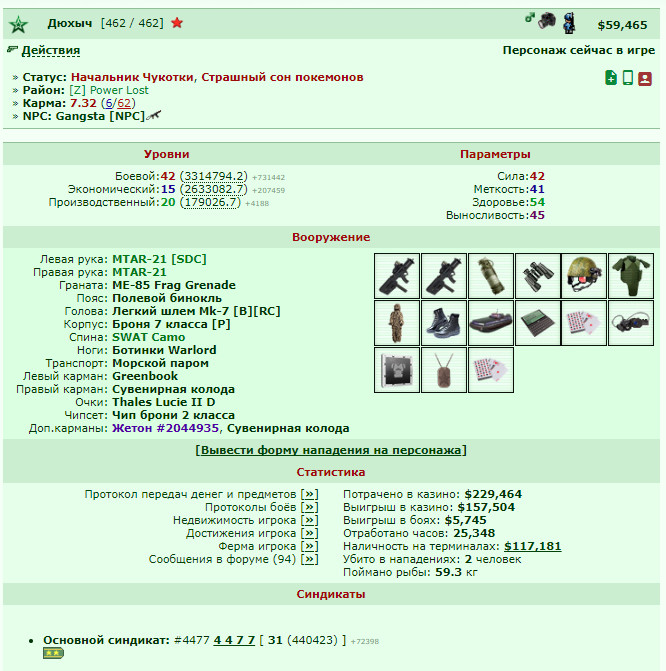Open syndicate link 4 4 7 7
This screenshot has height=671, width=666.
(x=234, y=640)
